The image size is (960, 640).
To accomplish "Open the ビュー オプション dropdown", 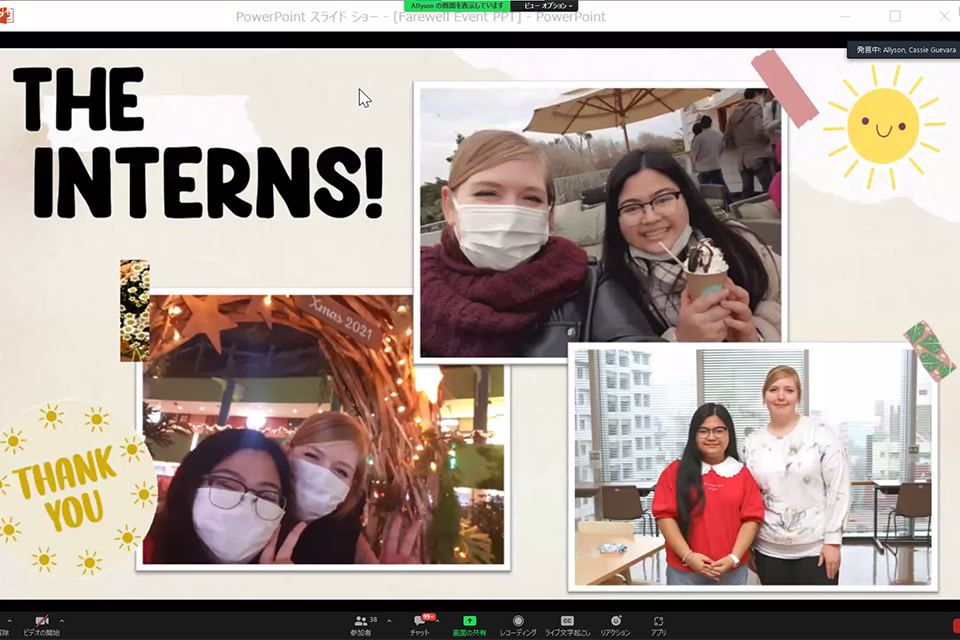I will pyautogui.click(x=547, y=6).
